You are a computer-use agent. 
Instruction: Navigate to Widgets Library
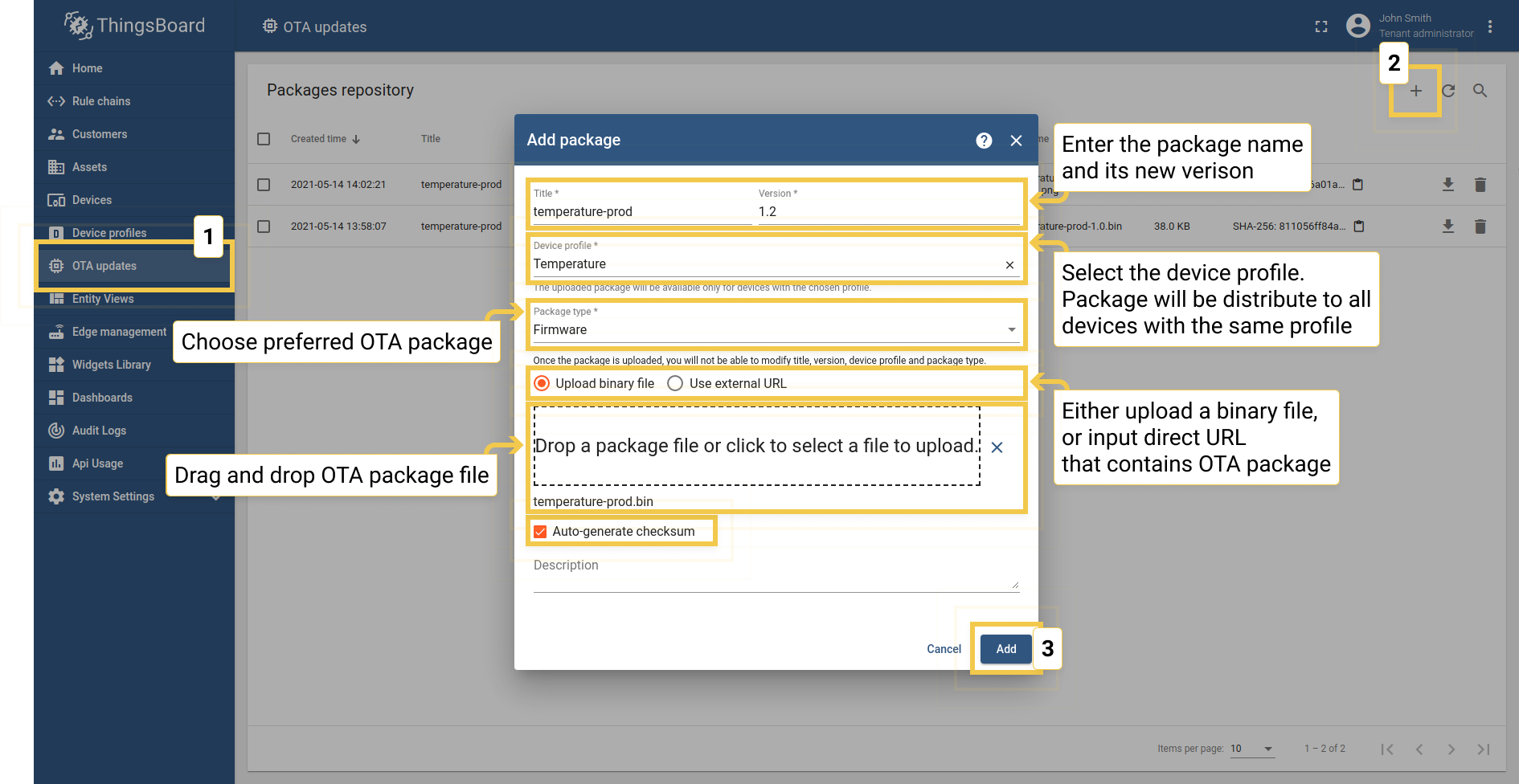coord(111,364)
